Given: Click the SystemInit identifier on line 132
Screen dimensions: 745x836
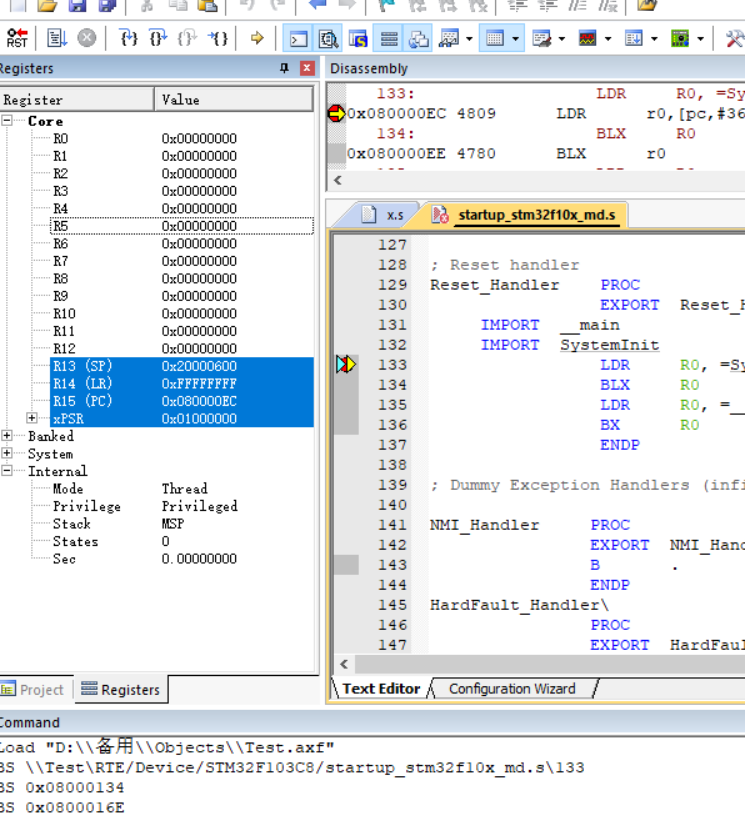Looking at the screenshot, I should (x=610, y=345).
